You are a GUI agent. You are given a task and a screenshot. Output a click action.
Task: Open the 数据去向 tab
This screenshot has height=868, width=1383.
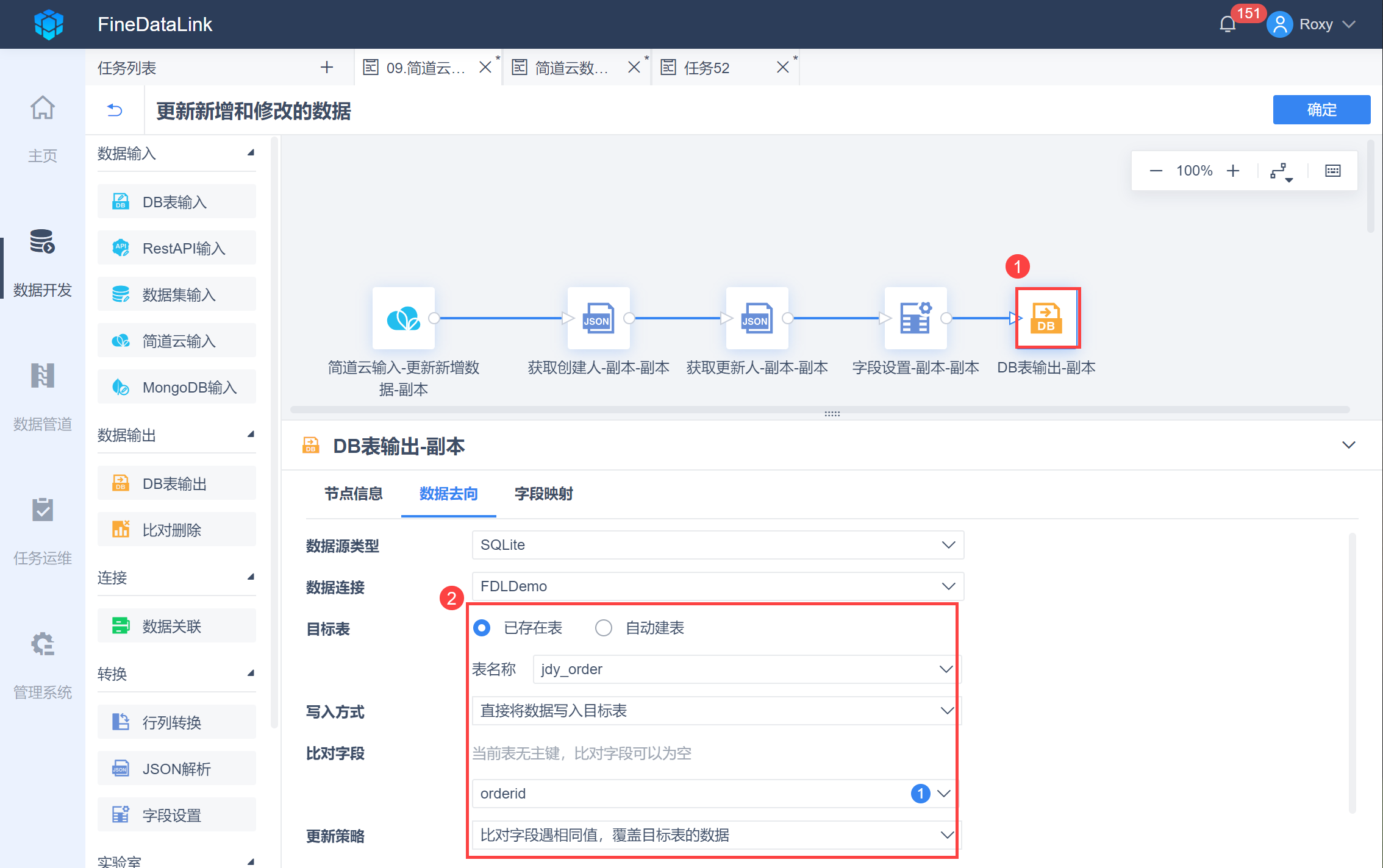(449, 494)
